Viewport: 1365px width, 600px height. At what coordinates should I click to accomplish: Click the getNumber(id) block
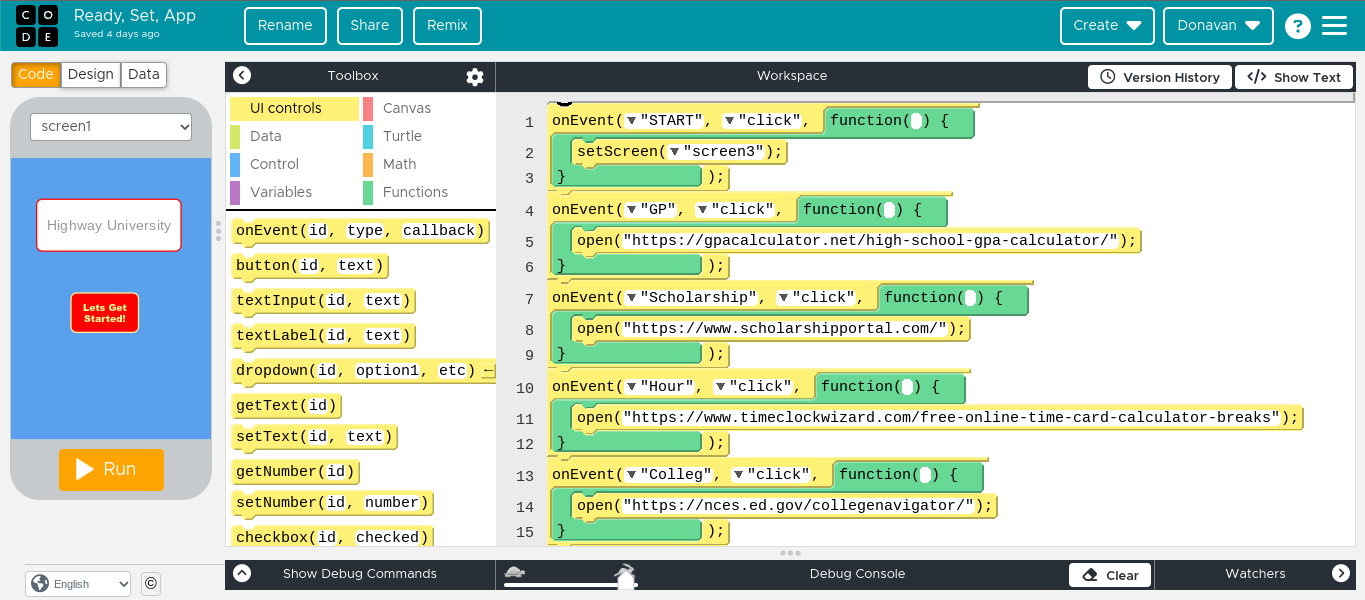pos(295,472)
